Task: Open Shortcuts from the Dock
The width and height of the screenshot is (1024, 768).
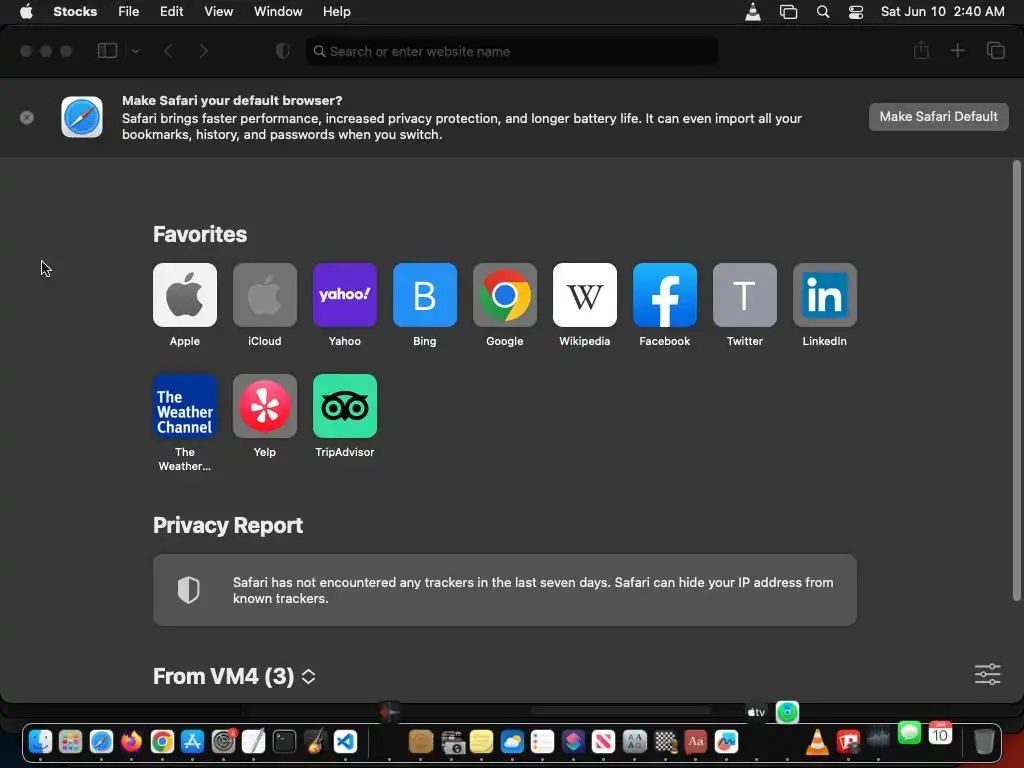Action: [573, 742]
